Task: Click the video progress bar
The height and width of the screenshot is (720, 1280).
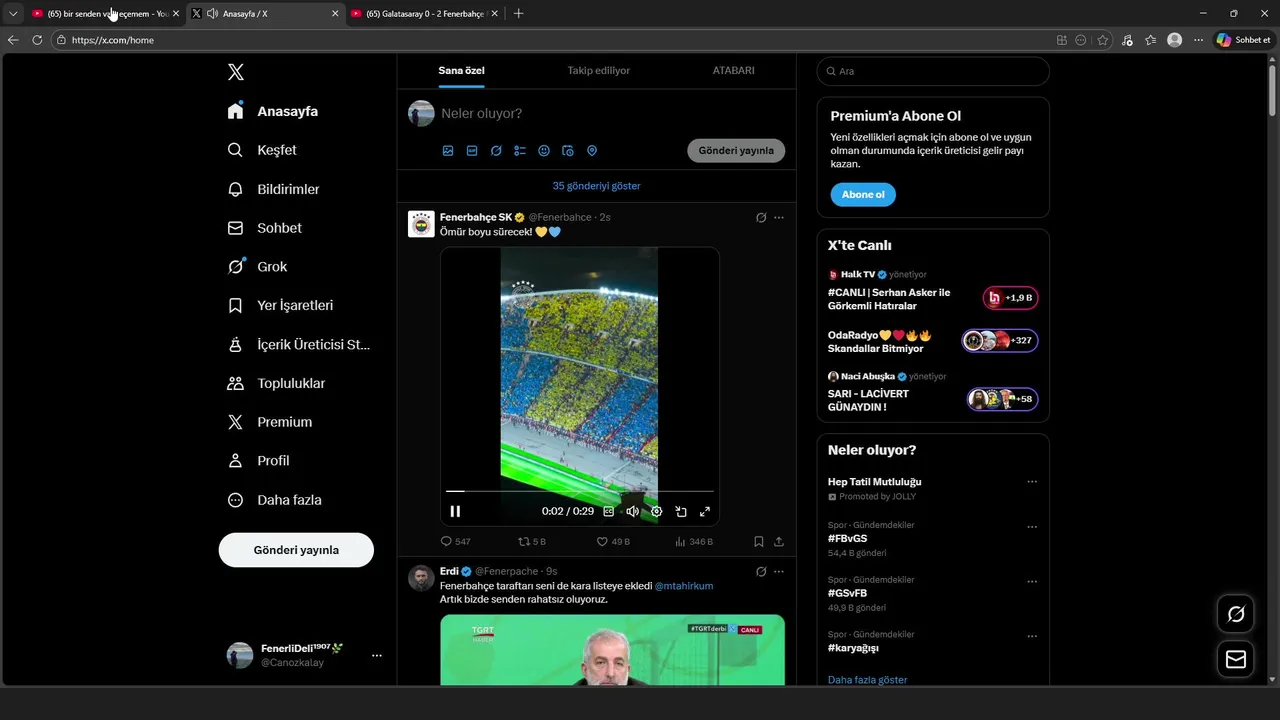Action: pyautogui.click(x=580, y=491)
